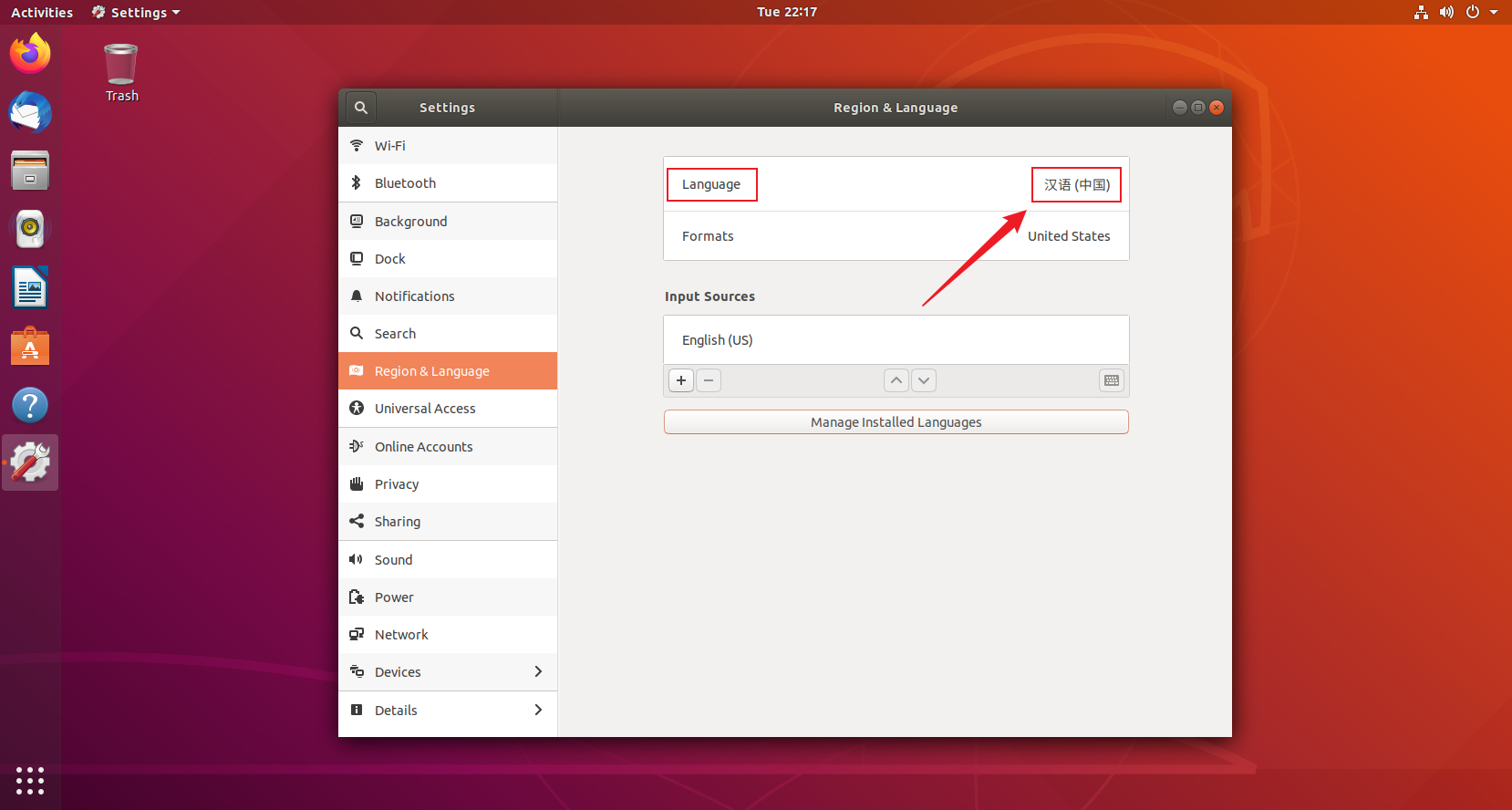This screenshot has width=1512, height=810.
Task: Open the Wi-Fi settings panel
Action: 448,146
